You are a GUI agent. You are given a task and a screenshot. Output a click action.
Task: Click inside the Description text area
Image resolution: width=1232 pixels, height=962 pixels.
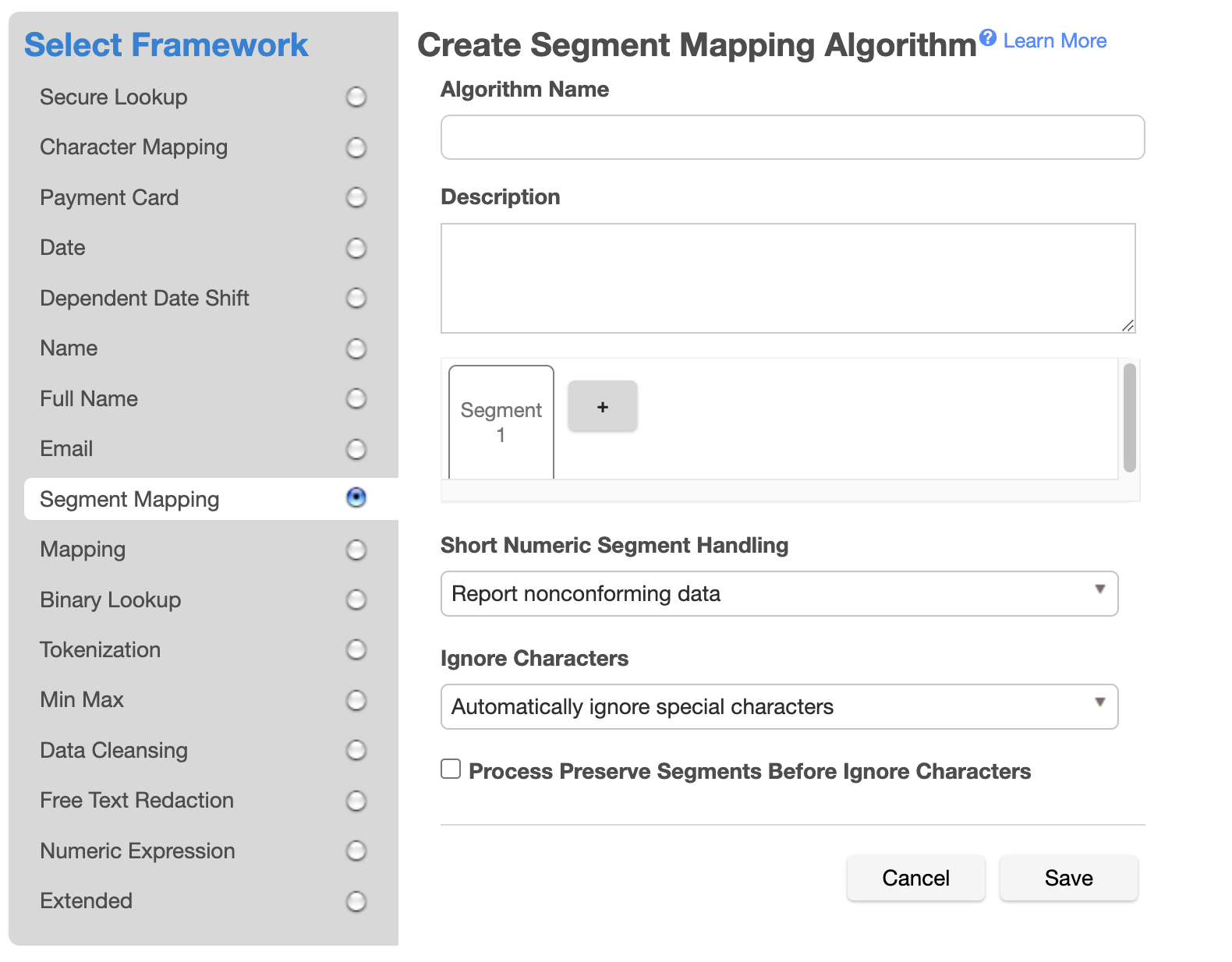788,278
